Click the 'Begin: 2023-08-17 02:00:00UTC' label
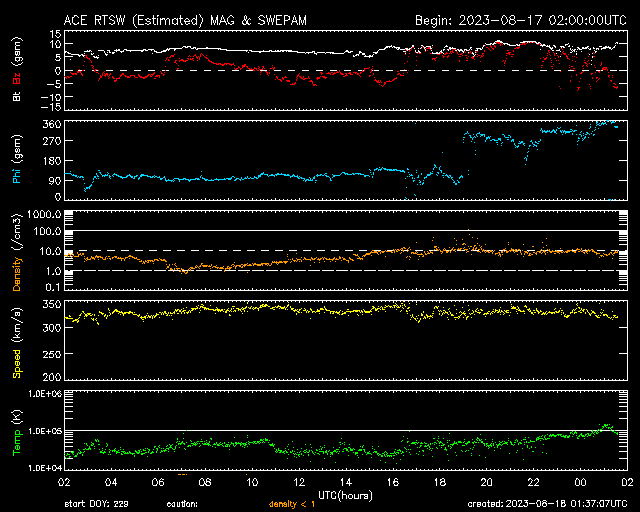Viewport: 640px width, 512px height. coord(521,20)
